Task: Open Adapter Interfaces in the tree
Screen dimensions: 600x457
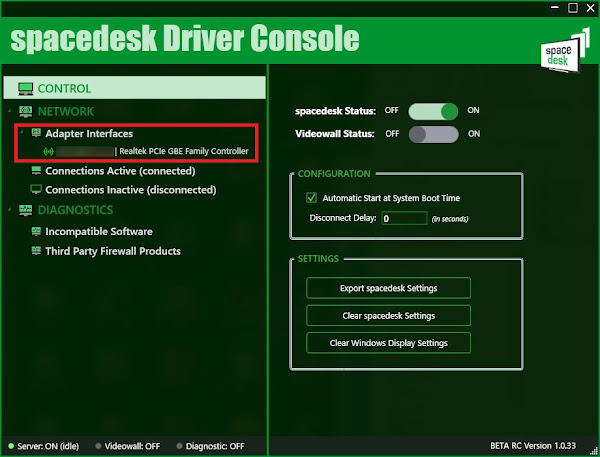Action: point(89,134)
